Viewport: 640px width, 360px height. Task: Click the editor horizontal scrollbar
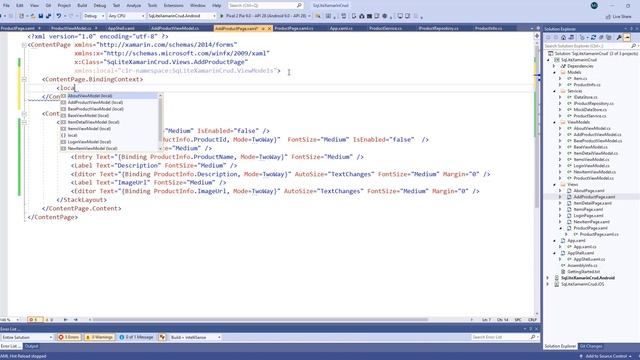click(260, 320)
